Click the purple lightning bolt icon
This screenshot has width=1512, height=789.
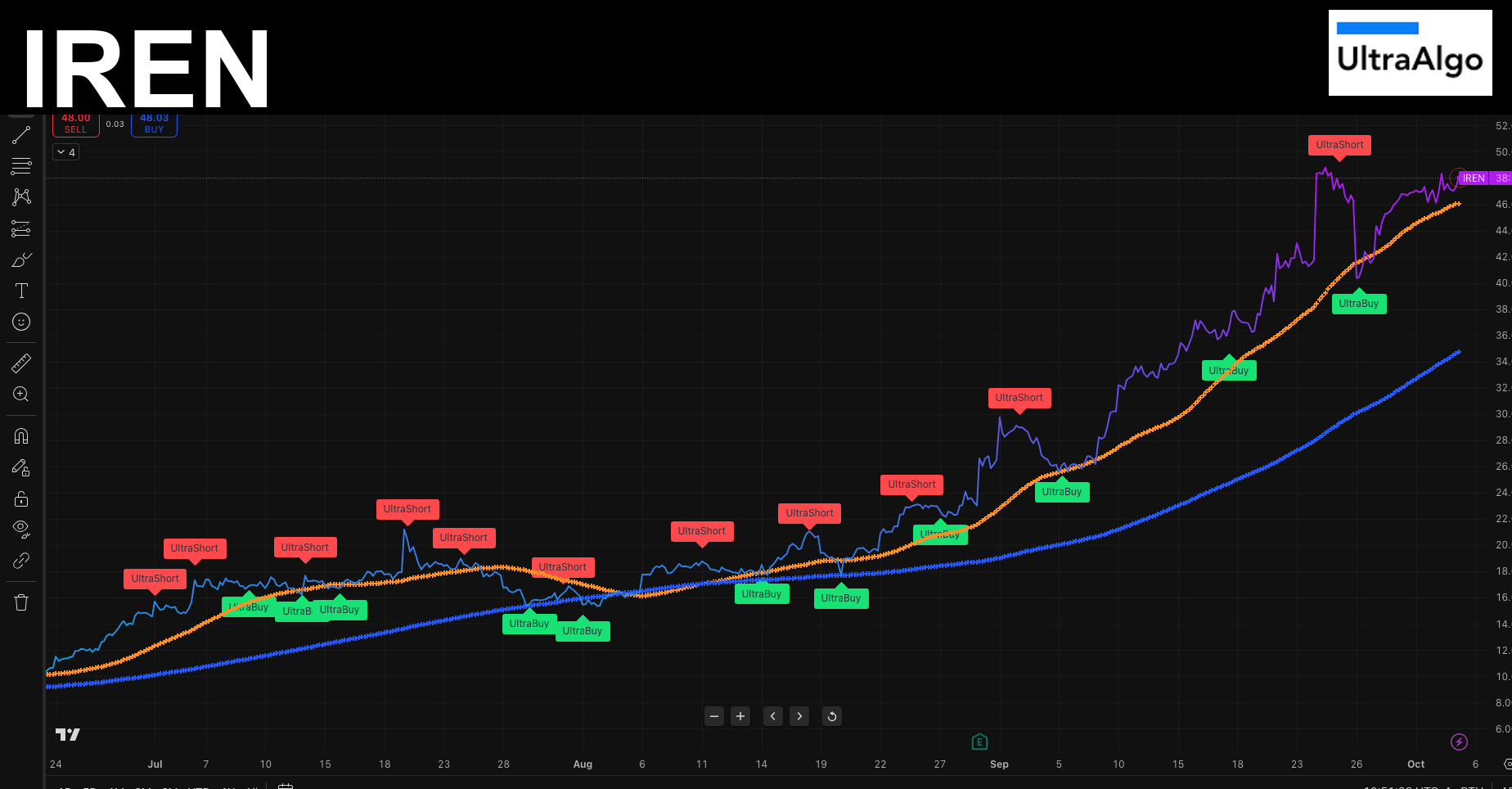(x=1459, y=742)
